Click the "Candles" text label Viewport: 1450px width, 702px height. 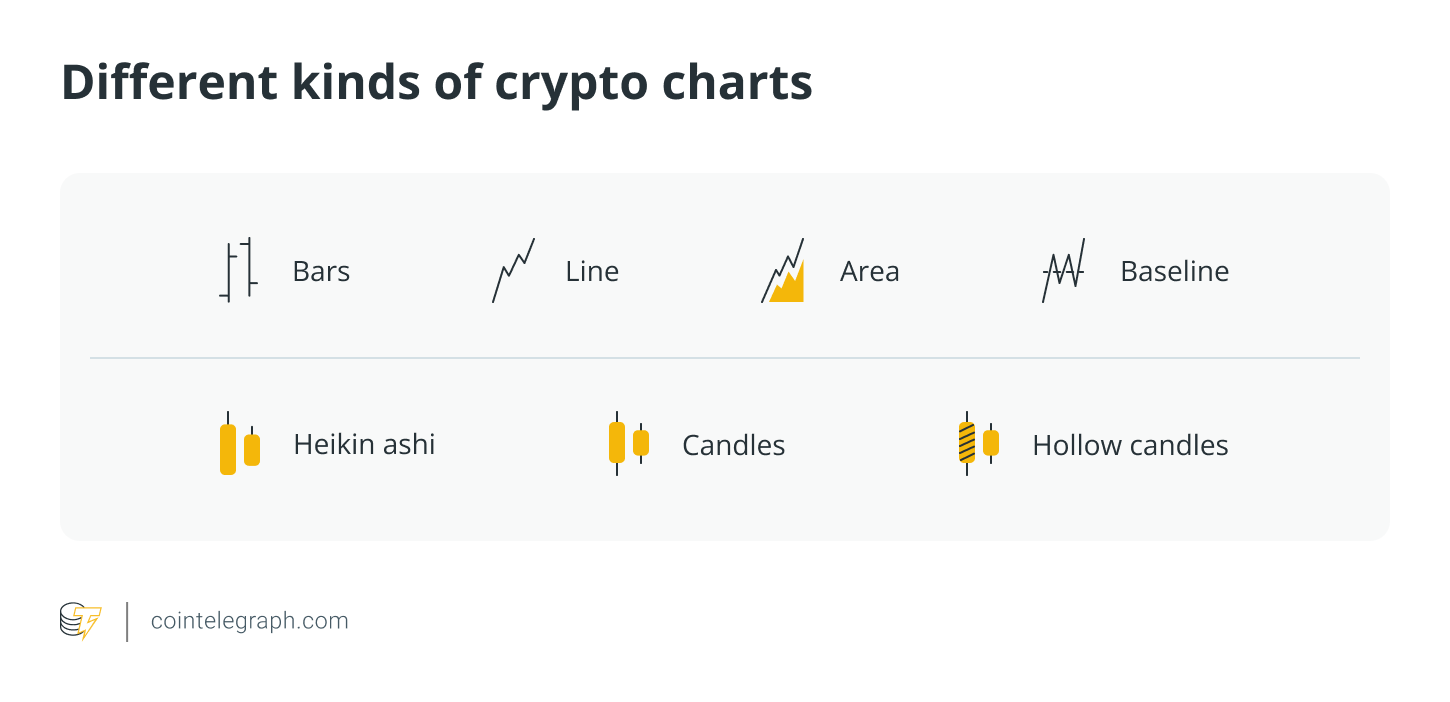733,446
